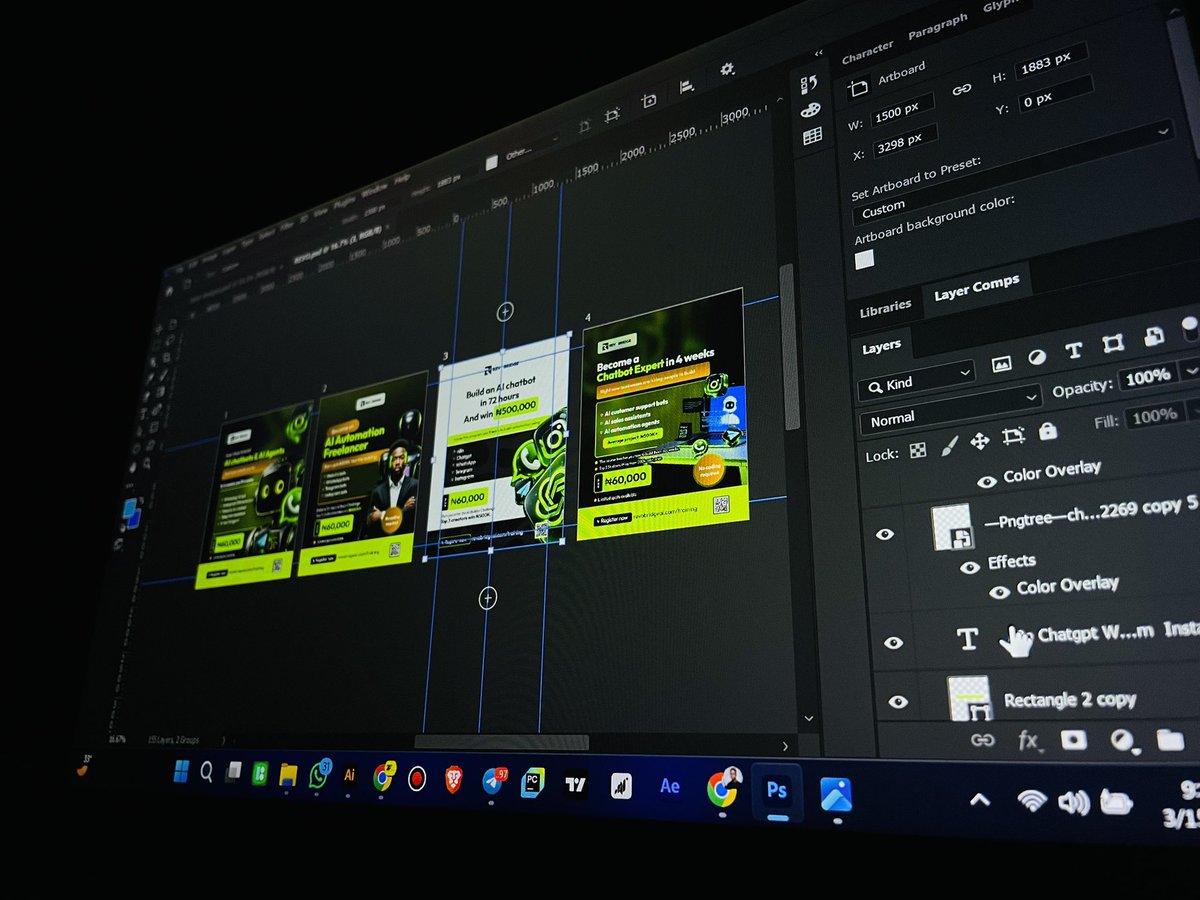The width and height of the screenshot is (1200, 900).
Task: Add a layer mask from the Layers panel footer
Action: pos(1073,740)
